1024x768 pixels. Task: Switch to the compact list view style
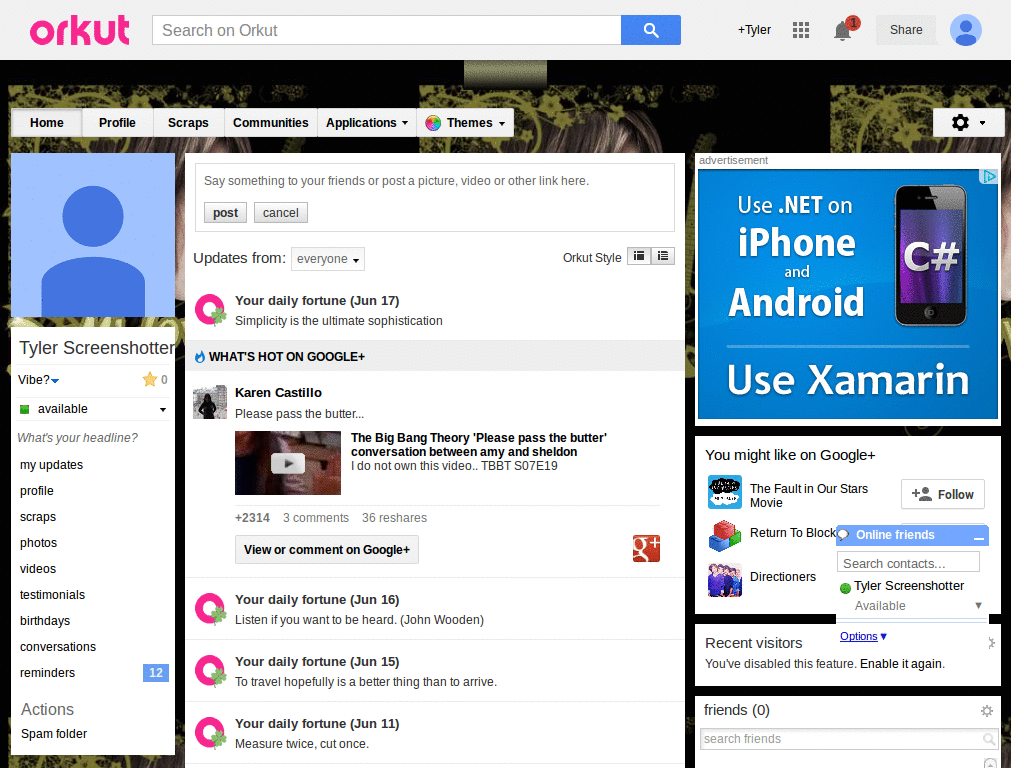(639, 256)
